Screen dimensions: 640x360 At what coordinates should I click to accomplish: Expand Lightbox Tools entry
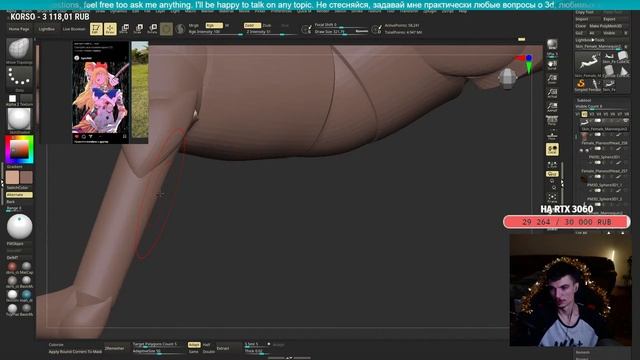590,40
